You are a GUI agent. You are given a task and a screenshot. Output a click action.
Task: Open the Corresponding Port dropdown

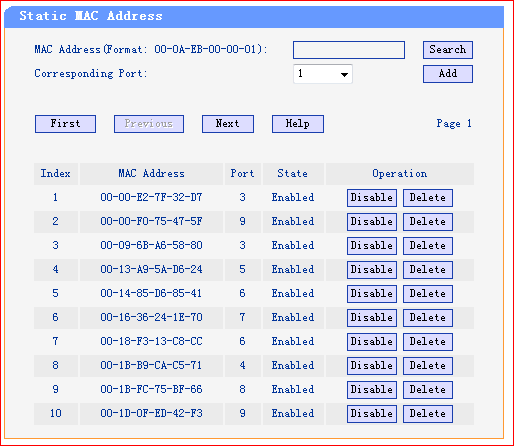point(323,74)
